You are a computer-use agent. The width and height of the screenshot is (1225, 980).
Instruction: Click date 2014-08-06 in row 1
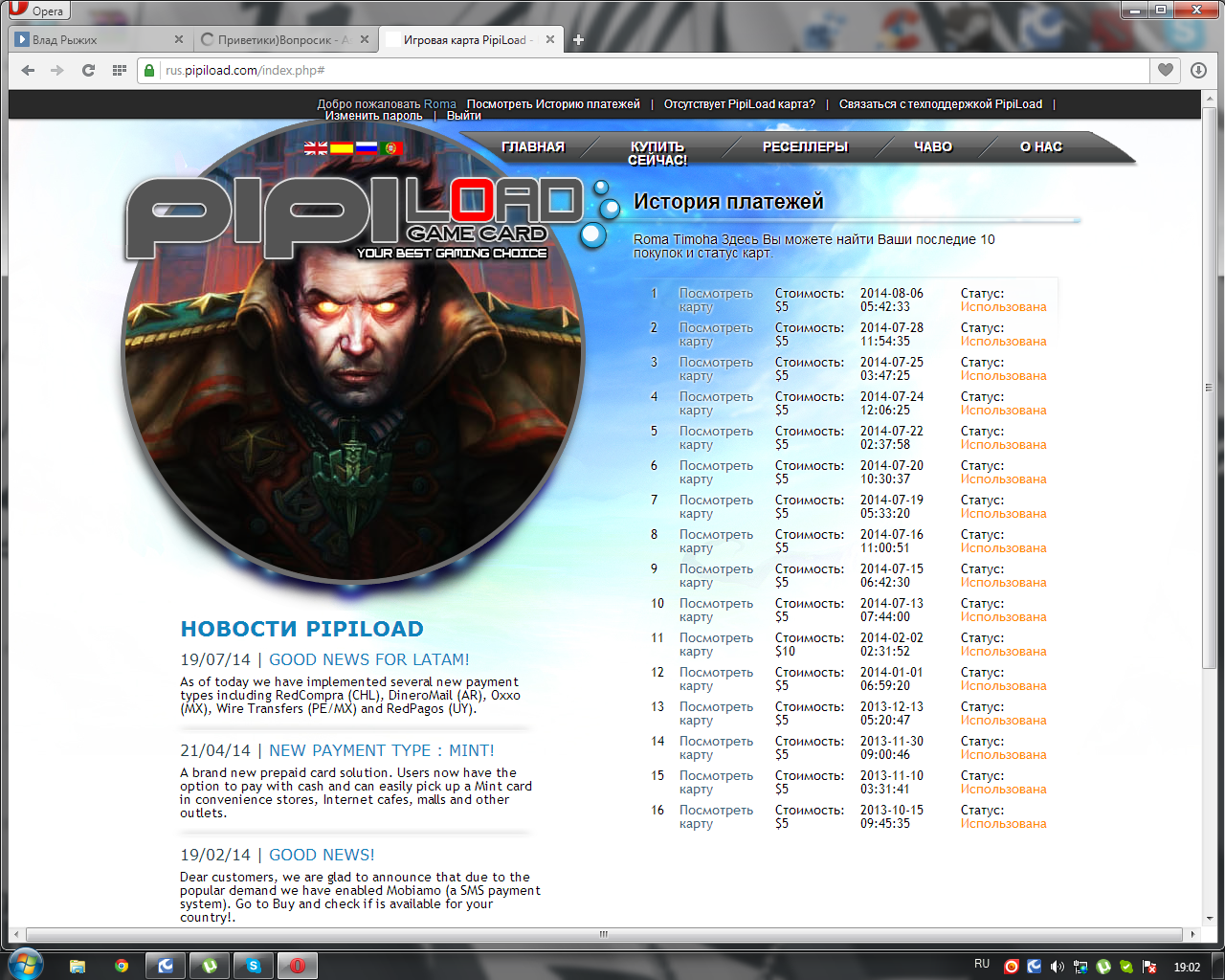point(892,294)
